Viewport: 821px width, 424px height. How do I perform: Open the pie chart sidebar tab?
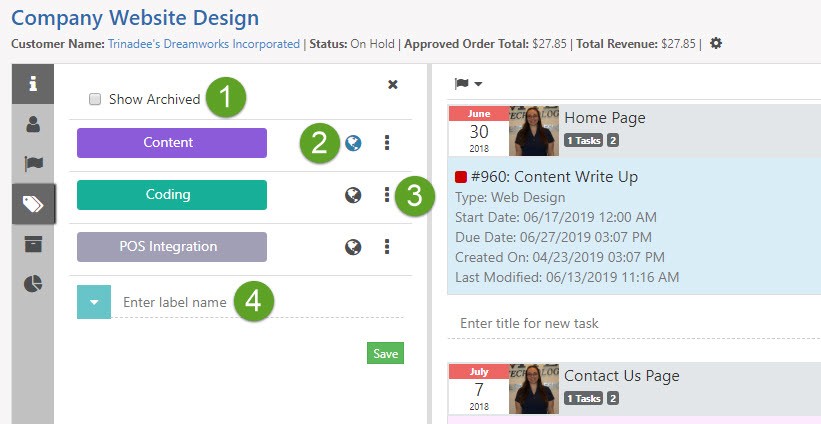(33, 284)
